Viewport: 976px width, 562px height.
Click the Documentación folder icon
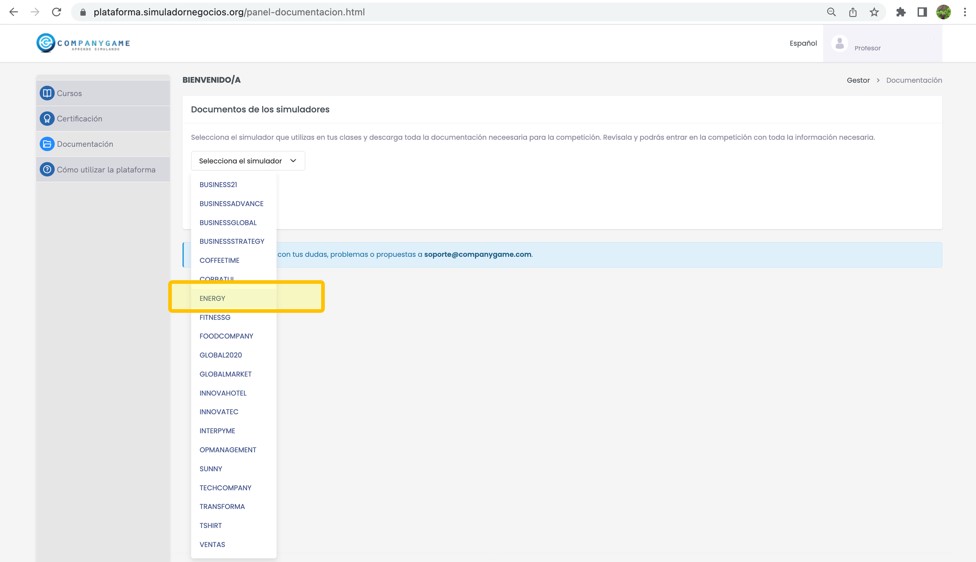click(x=47, y=144)
